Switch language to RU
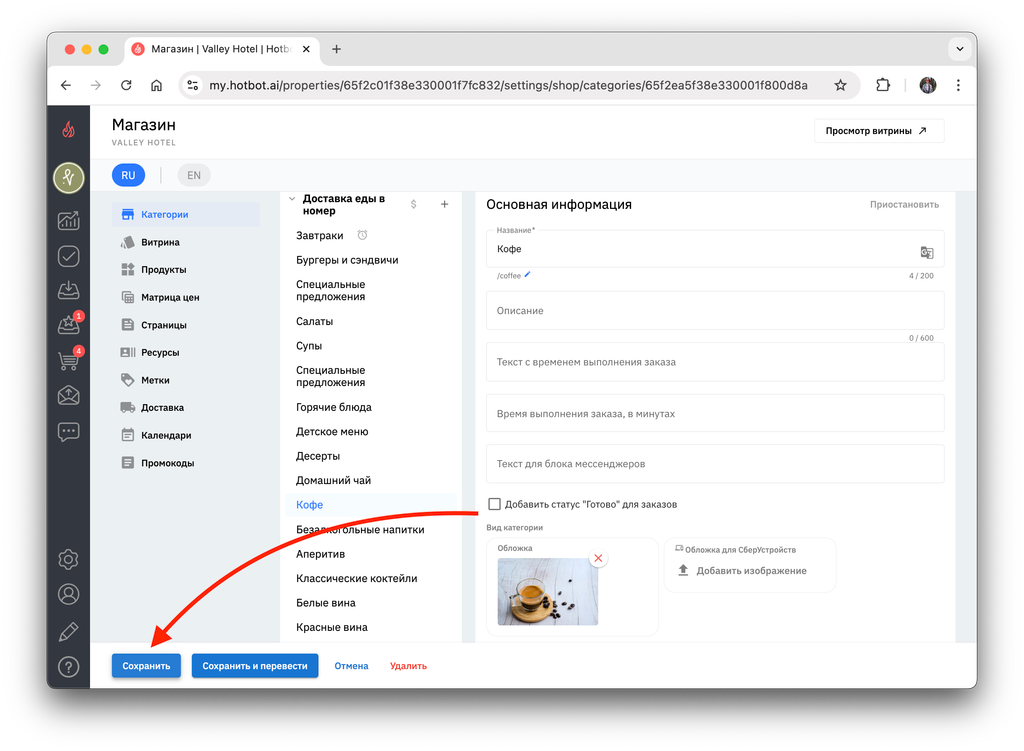 click(x=128, y=175)
